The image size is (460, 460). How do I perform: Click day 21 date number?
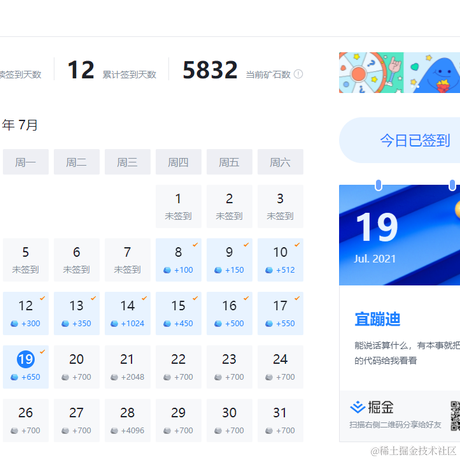[x=127, y=359]
